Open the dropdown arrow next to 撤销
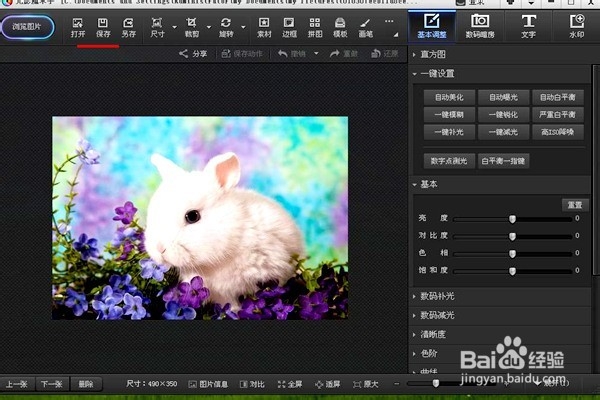 [316, 53]
